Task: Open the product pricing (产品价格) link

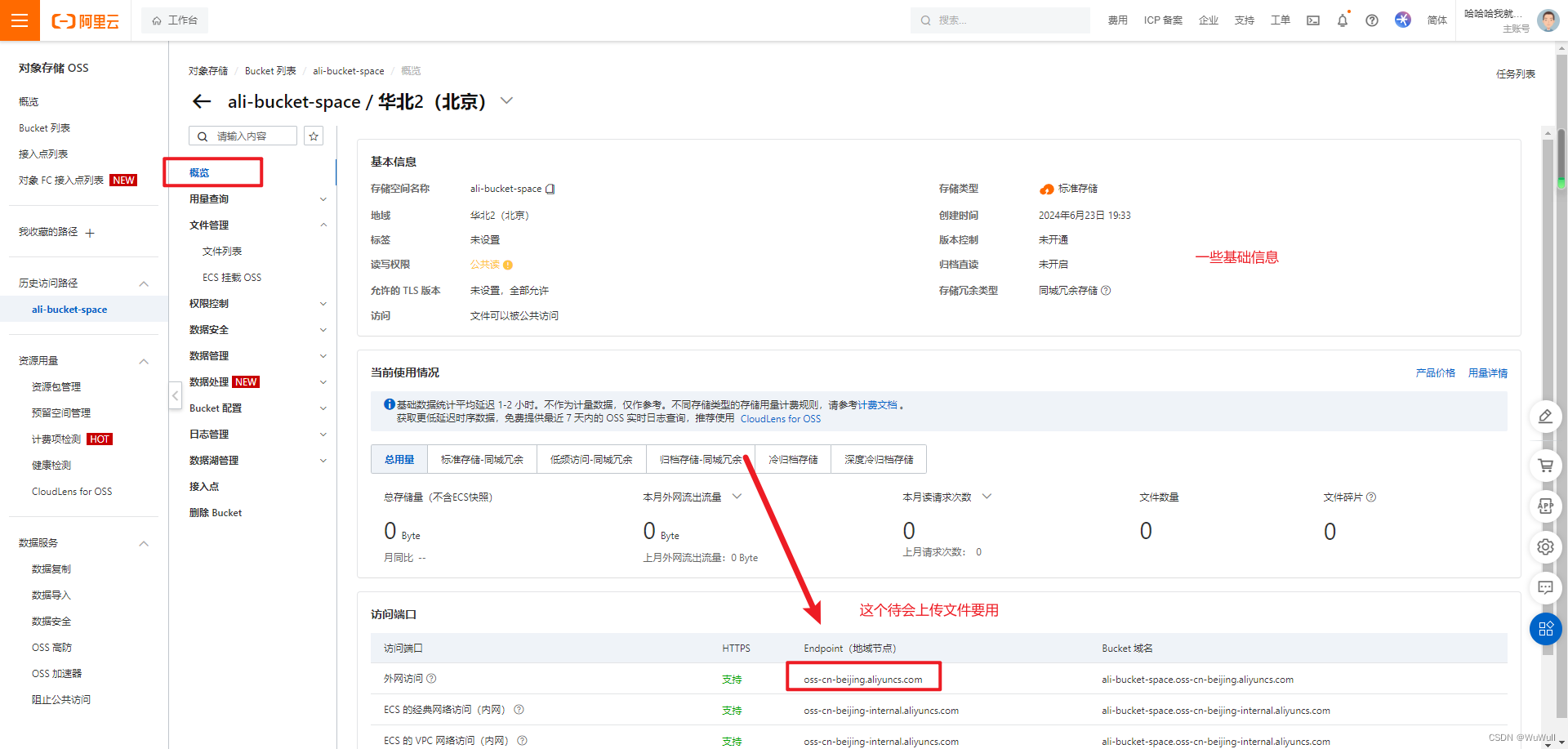Action: pos(1436,373)
